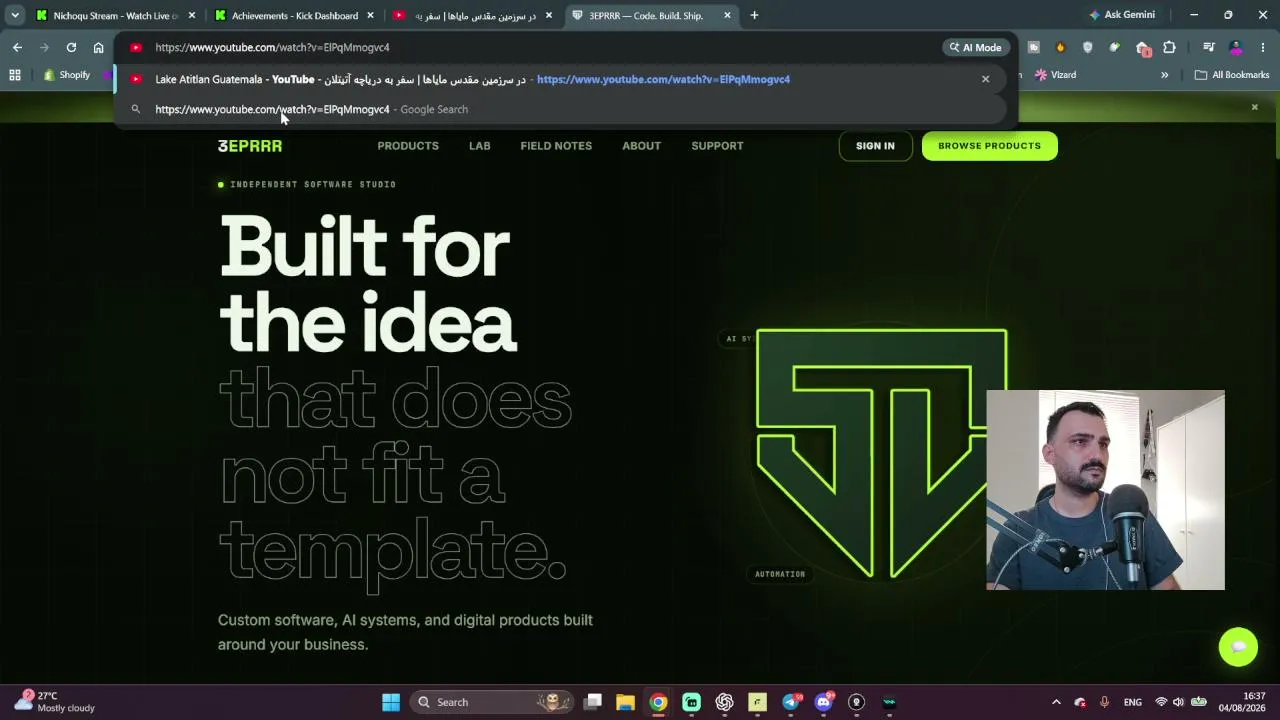
Task: Click the 3EPRRR site logo
Action: point(250,146)
